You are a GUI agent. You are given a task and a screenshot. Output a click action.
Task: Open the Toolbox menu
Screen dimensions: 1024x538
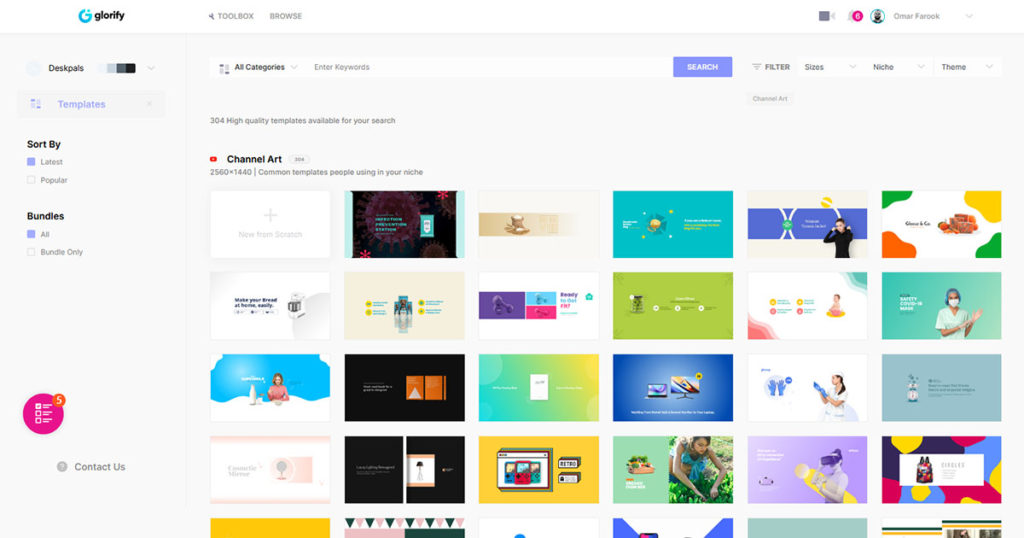point(231,16)
